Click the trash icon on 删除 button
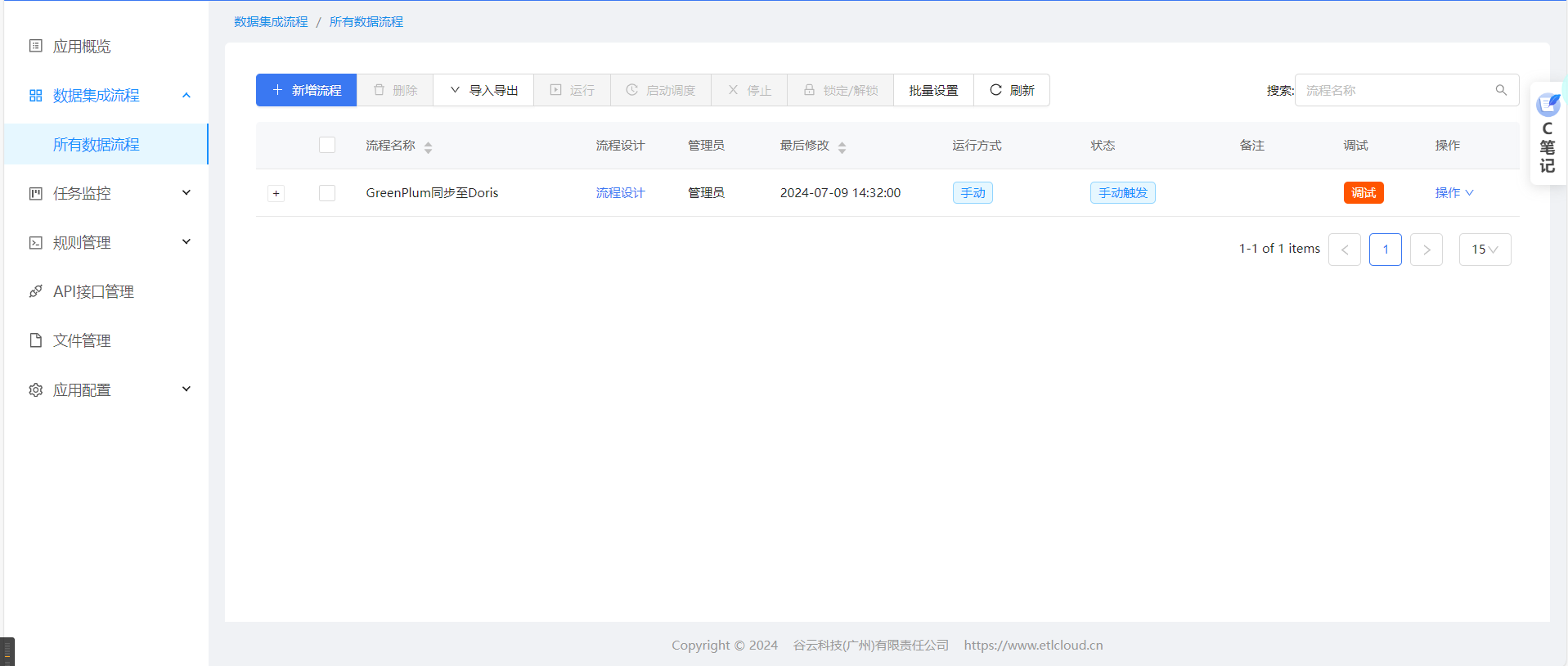Viewport: 1568px width, 666px height. pyautogui.click(x=379, y=90)
